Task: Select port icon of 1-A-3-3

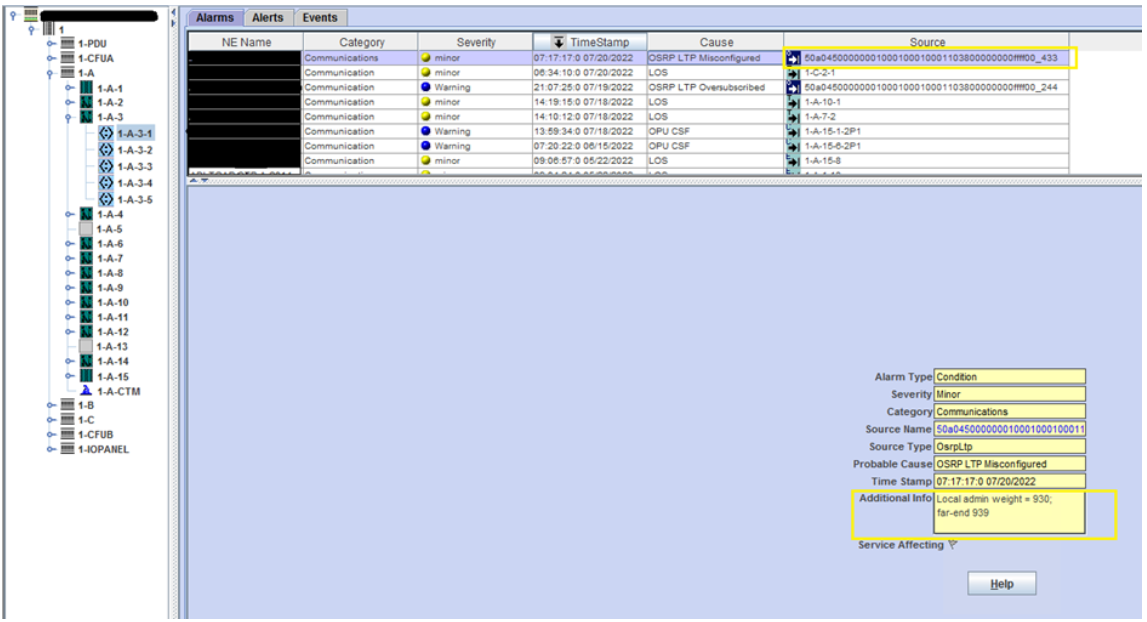Action: pyautogui.click(x=106, y=166)
